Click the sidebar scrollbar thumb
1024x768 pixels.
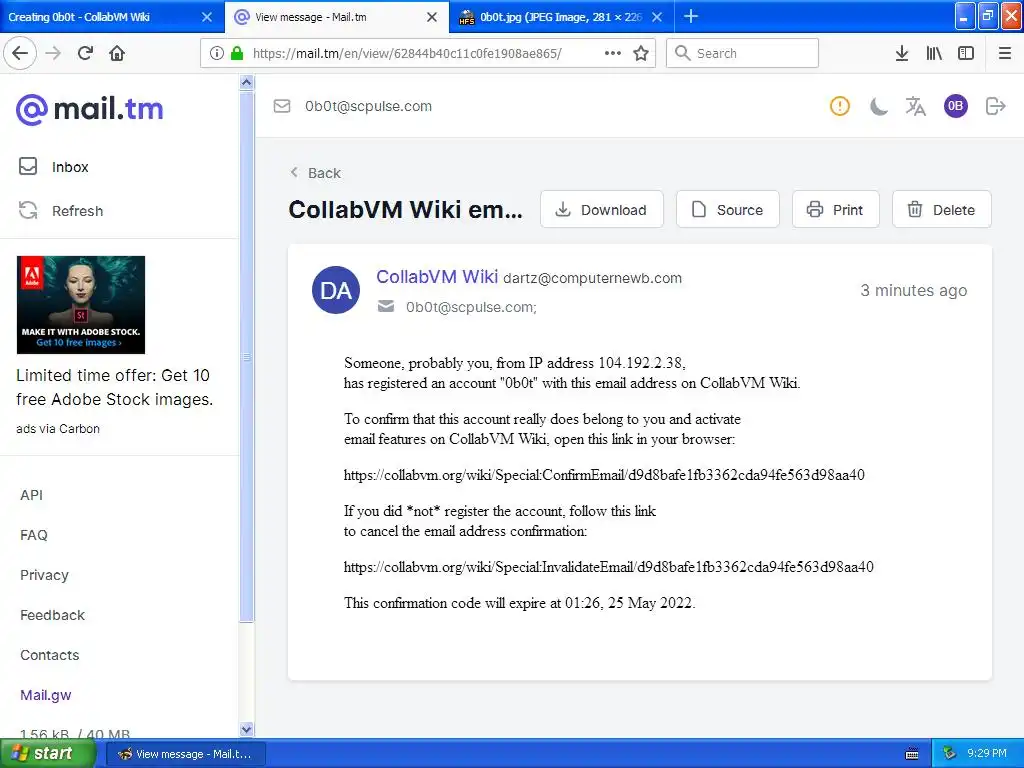point(246,356)
